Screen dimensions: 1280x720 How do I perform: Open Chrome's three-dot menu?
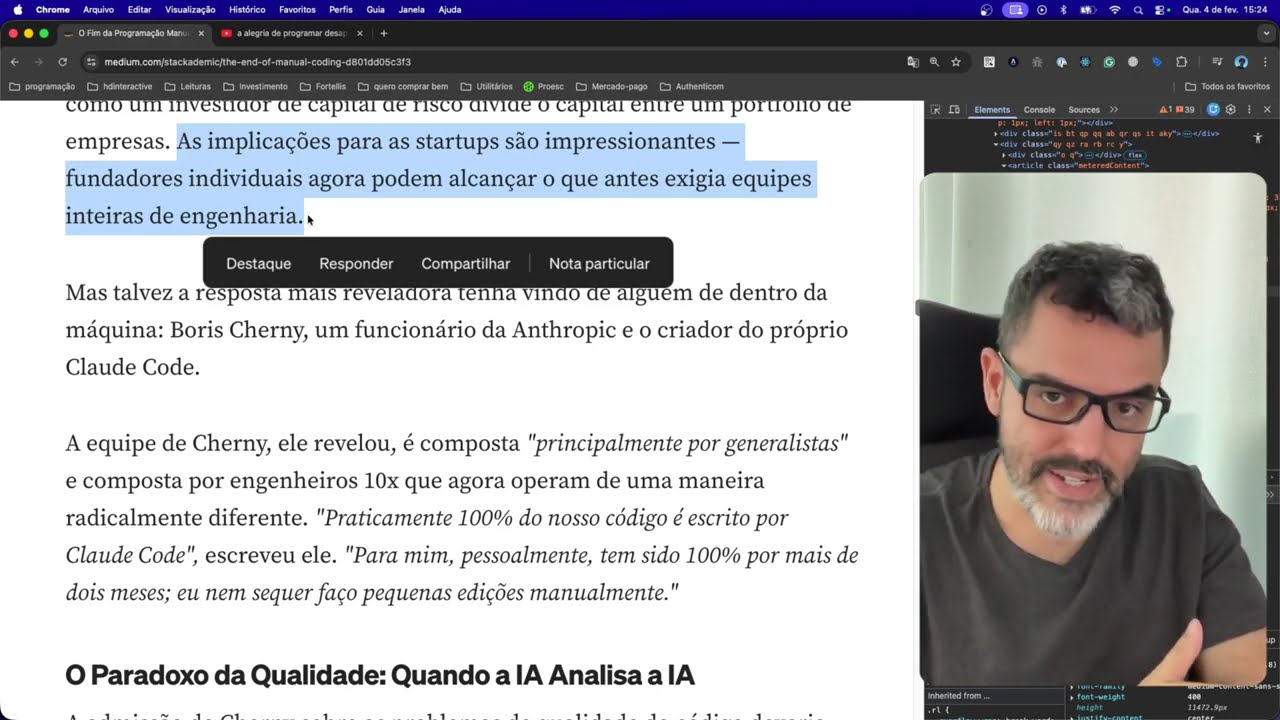[1265, 62]
